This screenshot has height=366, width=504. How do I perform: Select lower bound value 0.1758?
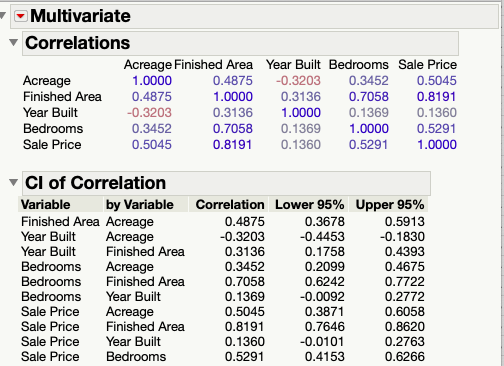coord(325,252)
